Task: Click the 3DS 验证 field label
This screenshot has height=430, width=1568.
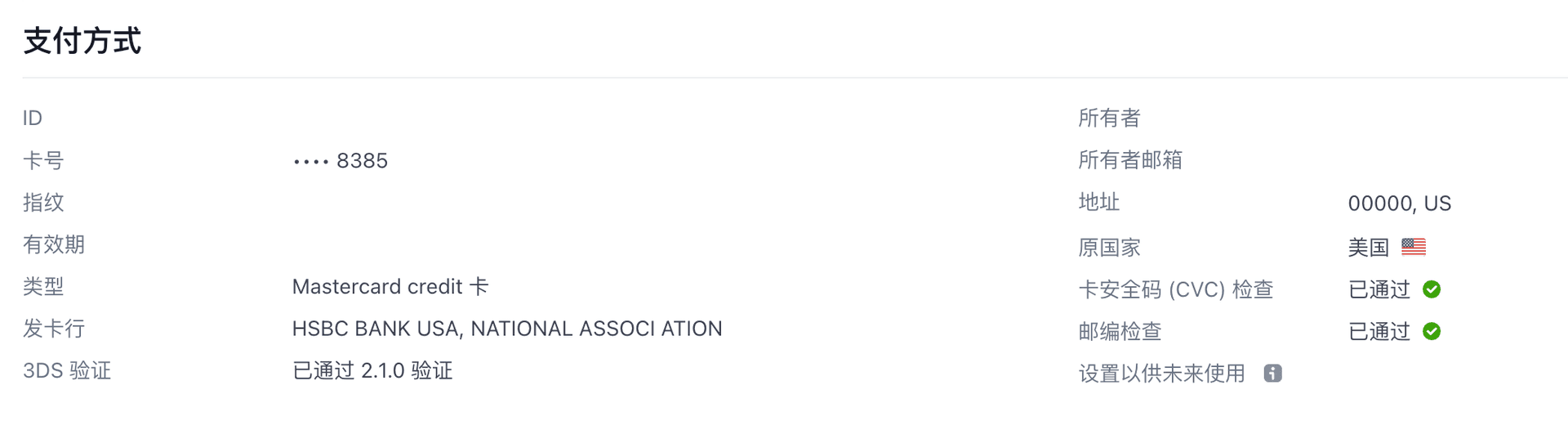Action: (x=67, y=371)
